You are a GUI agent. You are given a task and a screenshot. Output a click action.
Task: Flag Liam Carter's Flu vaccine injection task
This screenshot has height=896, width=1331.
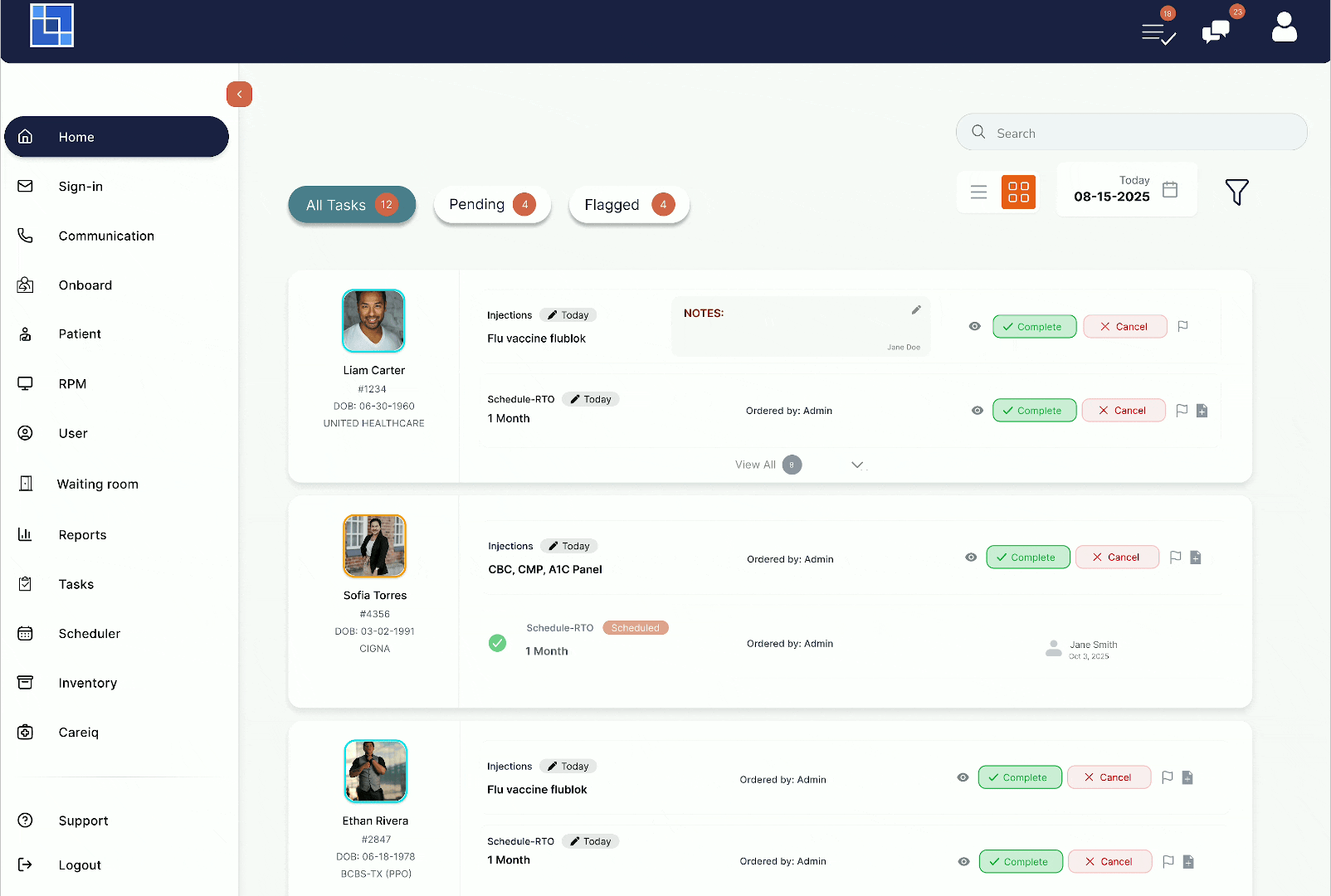(1182, 326)
